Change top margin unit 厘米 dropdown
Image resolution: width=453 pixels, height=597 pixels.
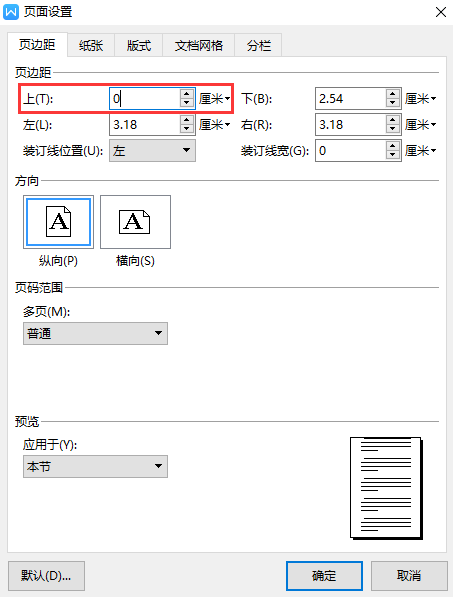click(214, 99)
